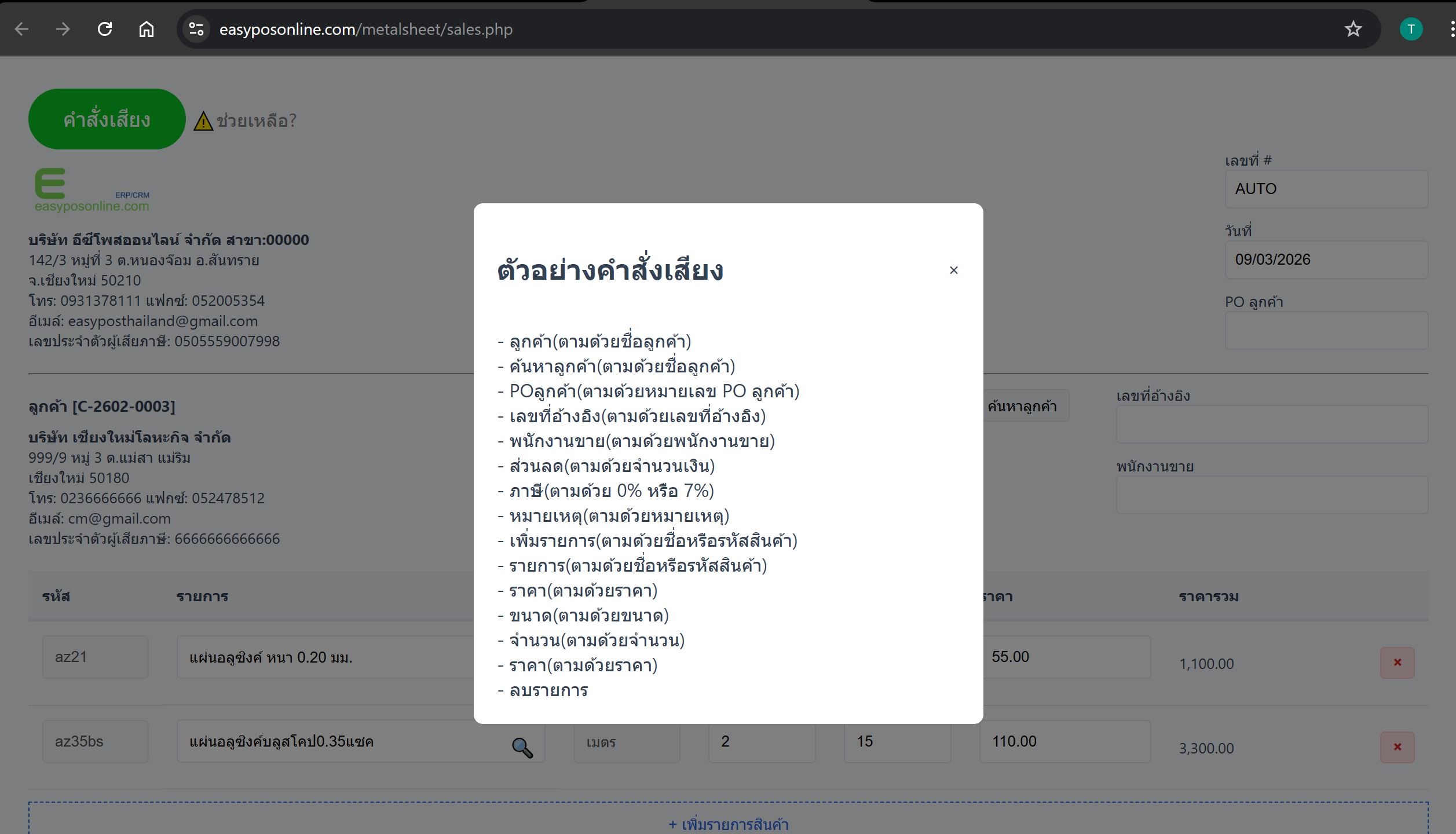Screen dimensions: 1456x834
Task: Click the เลขที่ # AUTO field
Action: 1326,189
